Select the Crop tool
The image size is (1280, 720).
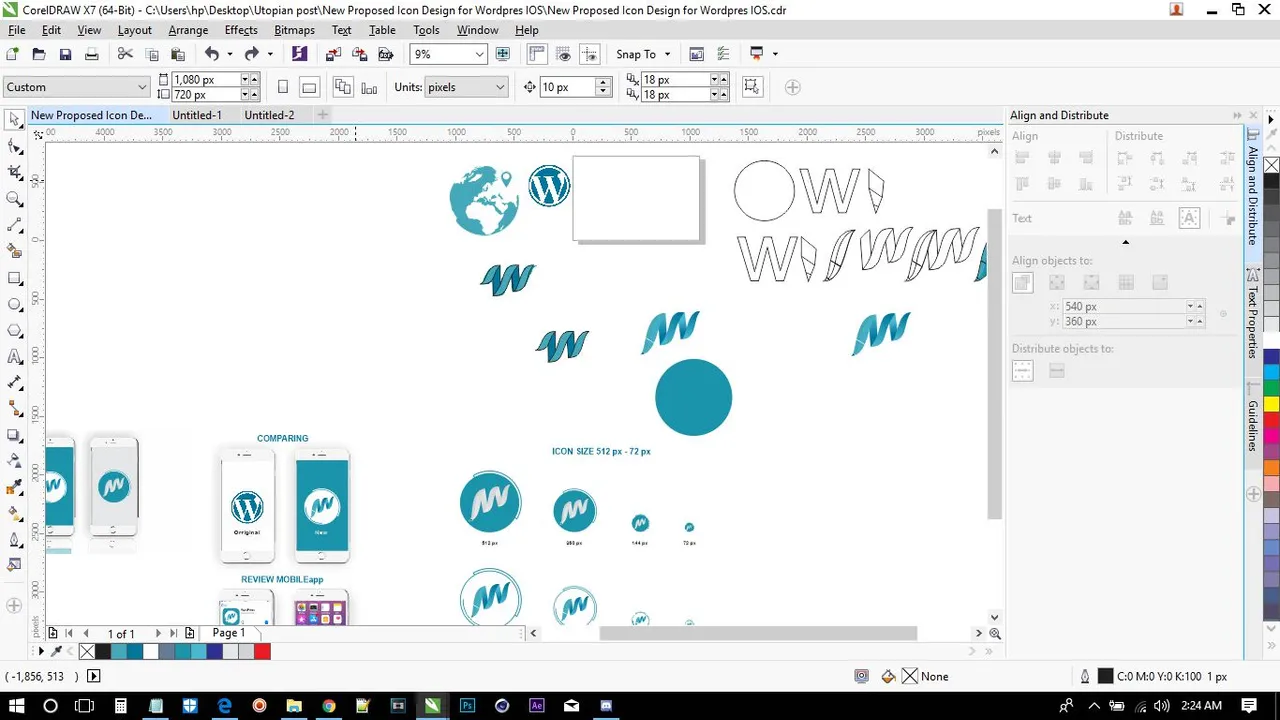[15, 173]
